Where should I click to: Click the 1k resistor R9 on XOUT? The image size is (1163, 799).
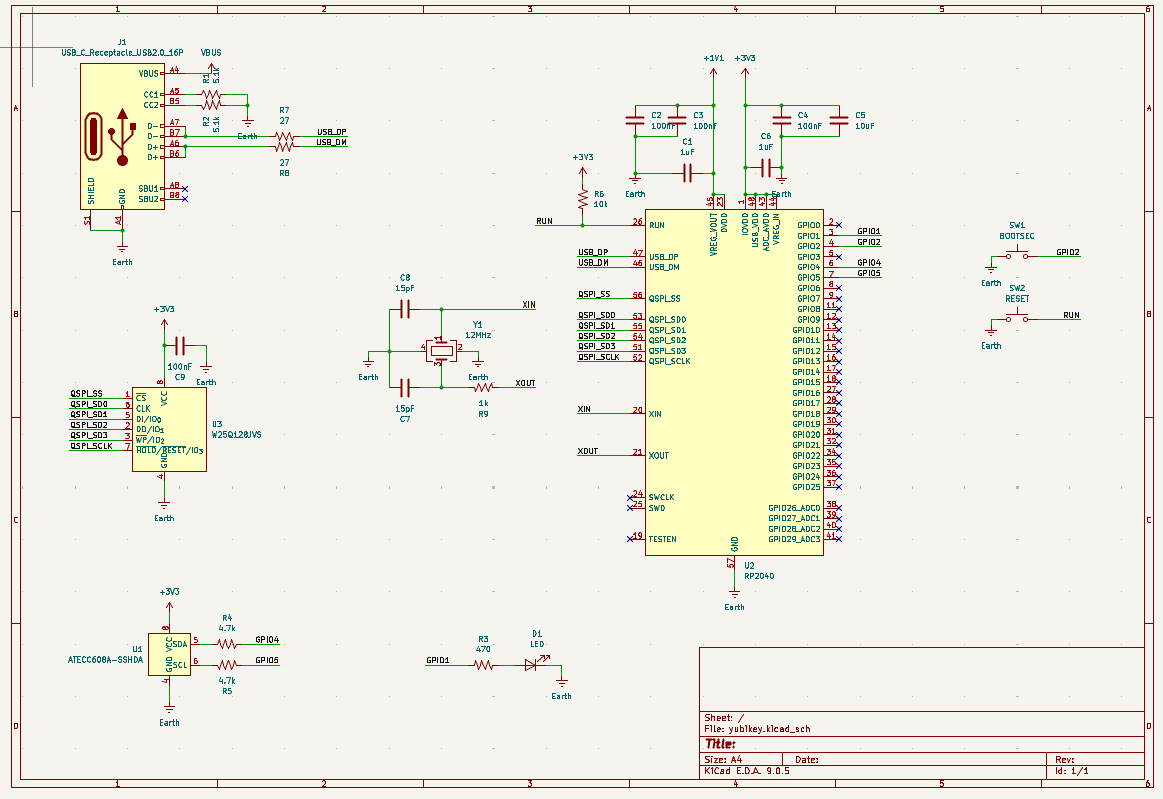(483, 387)
